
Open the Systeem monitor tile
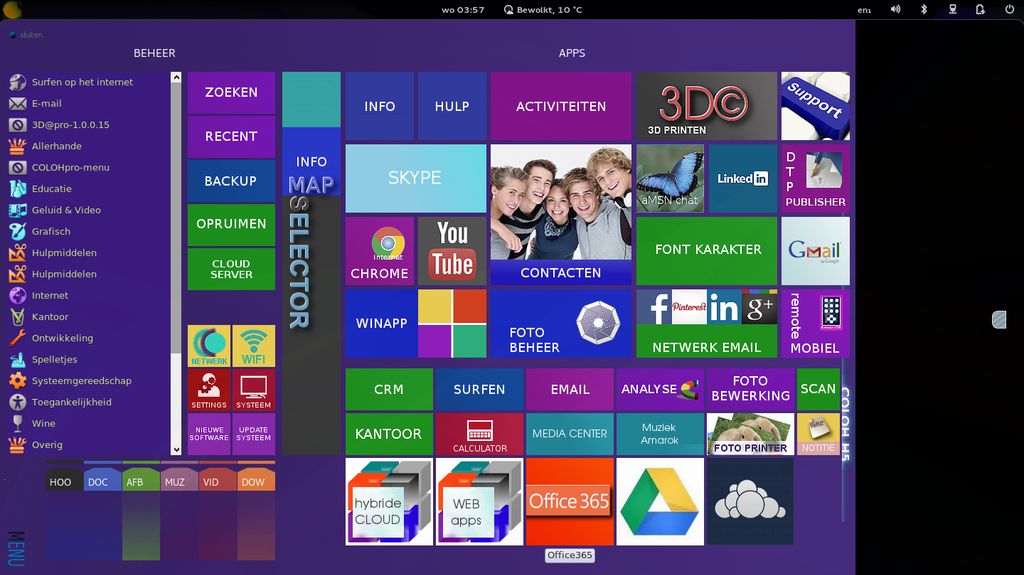tap(253, 390)
